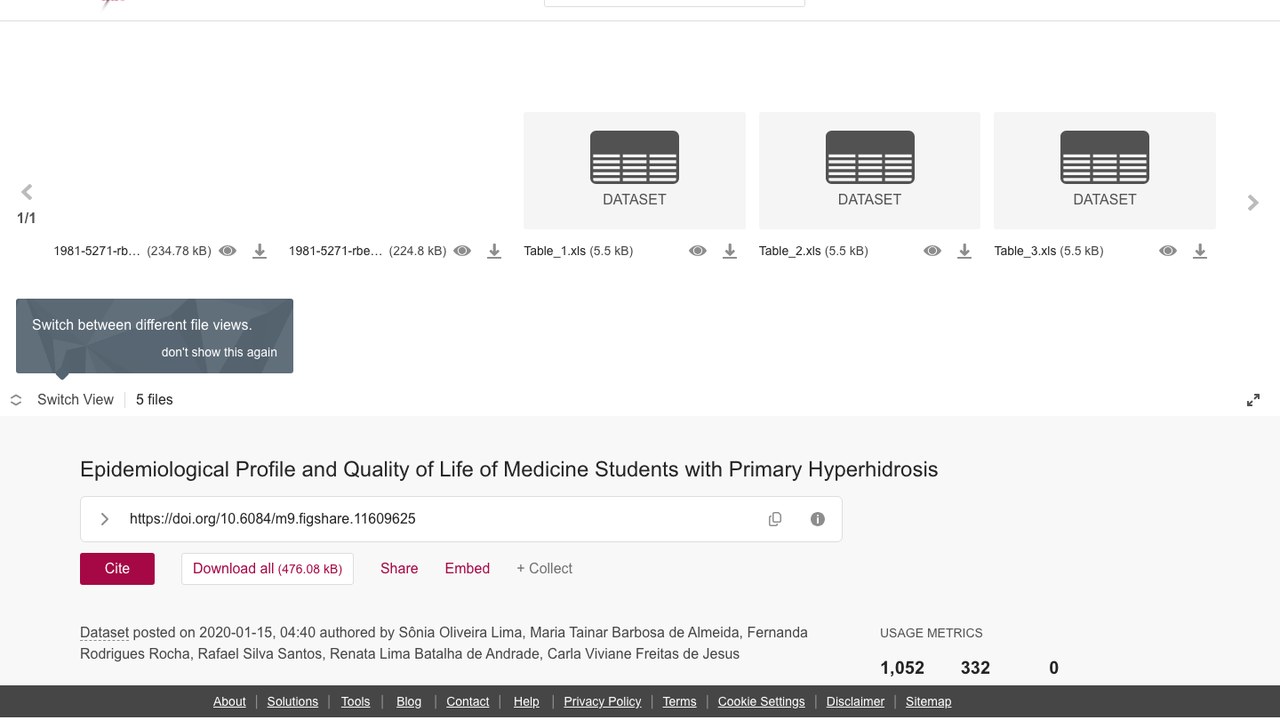This screenshot has width=1280, height=720.
Task: Open the Sitemap footer link
Action: click(x=928, y=702)
